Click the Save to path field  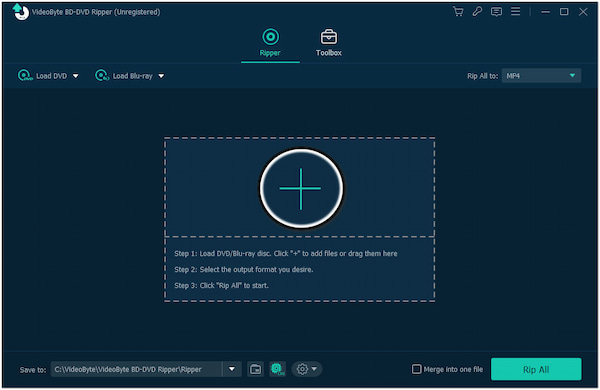pos(136,369)
